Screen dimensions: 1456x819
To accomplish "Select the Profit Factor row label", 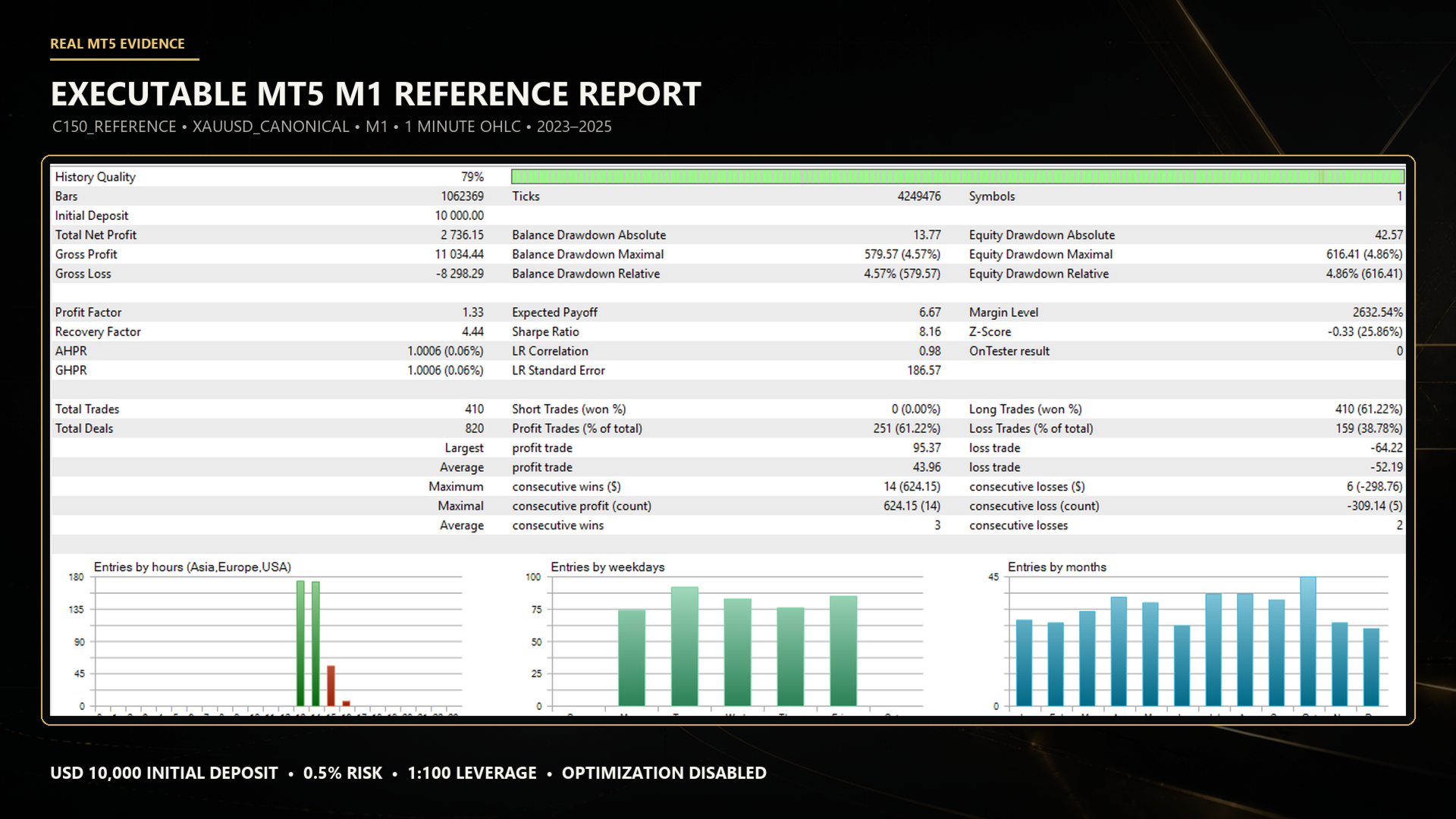I will click(88, 312).
